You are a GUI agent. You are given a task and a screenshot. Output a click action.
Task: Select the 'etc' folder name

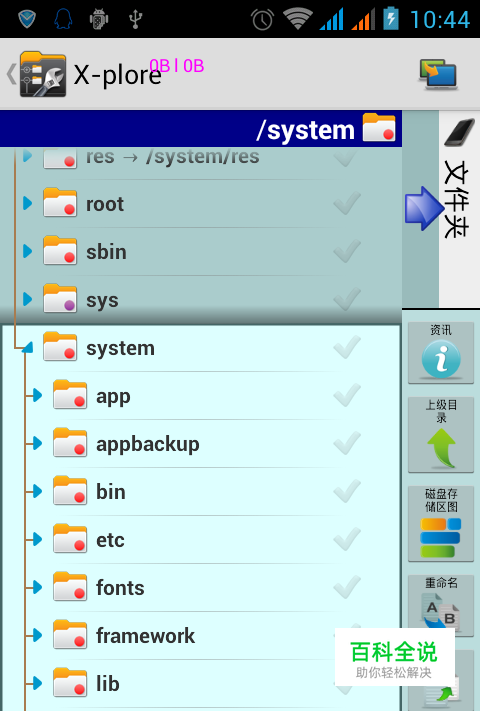pyautogui.click(x=110, y=540)
